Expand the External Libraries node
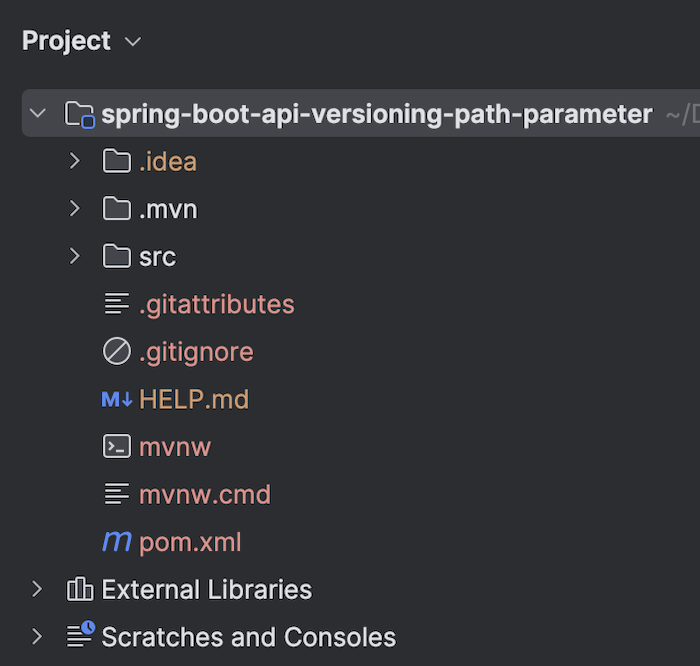This screenshot has width=700, height=666. [38, 590]
